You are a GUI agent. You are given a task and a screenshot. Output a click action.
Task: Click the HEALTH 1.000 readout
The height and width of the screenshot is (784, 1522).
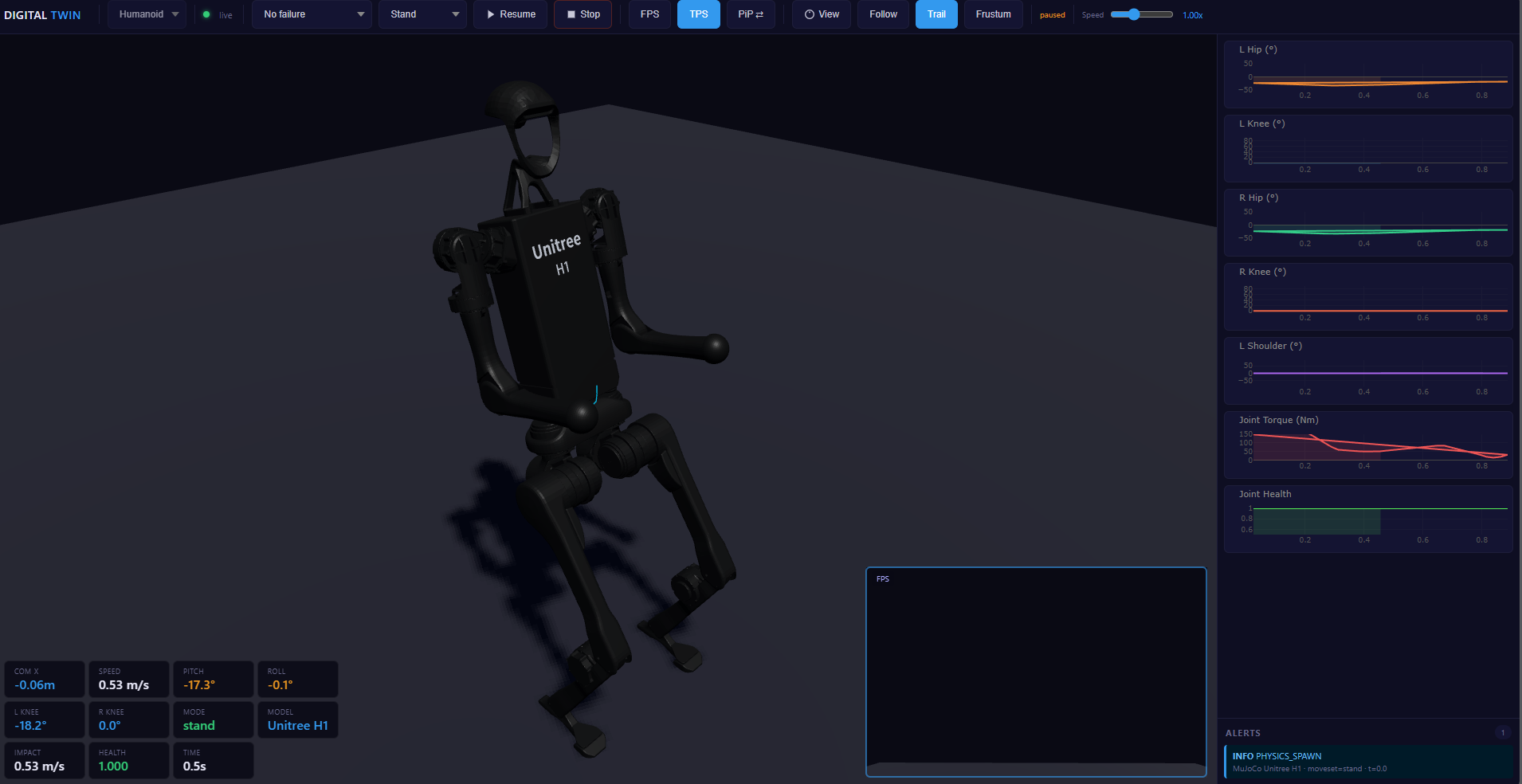click(x=129, y=760)
